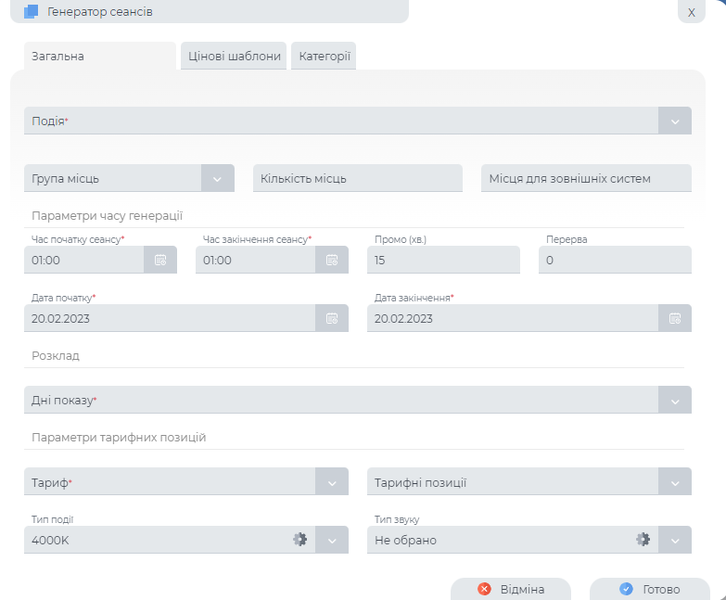Open time picker for Час початку сеансу

(160, 260)
